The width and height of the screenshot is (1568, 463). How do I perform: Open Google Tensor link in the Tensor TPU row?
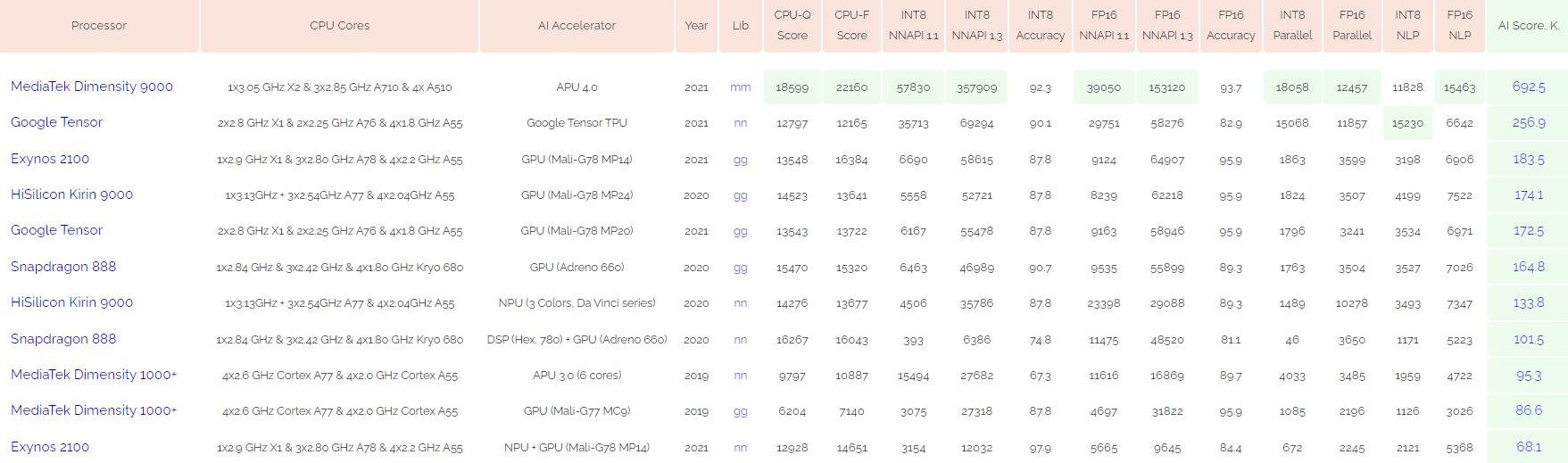(x=56, y=122)
